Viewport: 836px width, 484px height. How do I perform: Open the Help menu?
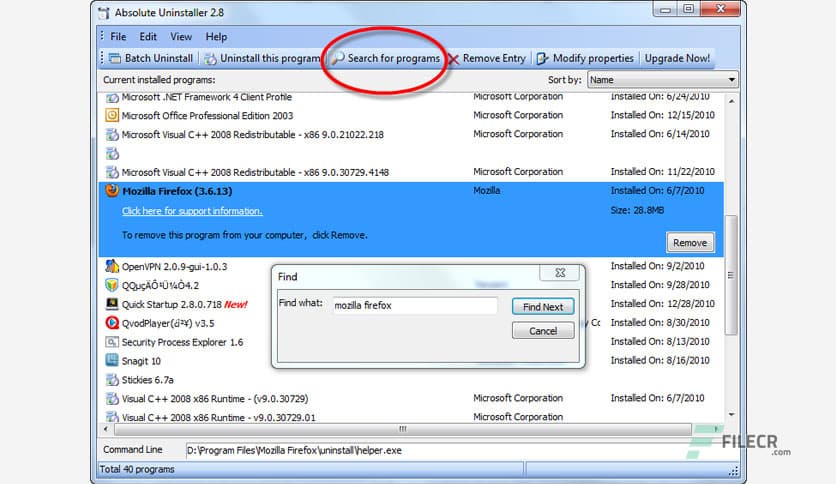point(216,37)
